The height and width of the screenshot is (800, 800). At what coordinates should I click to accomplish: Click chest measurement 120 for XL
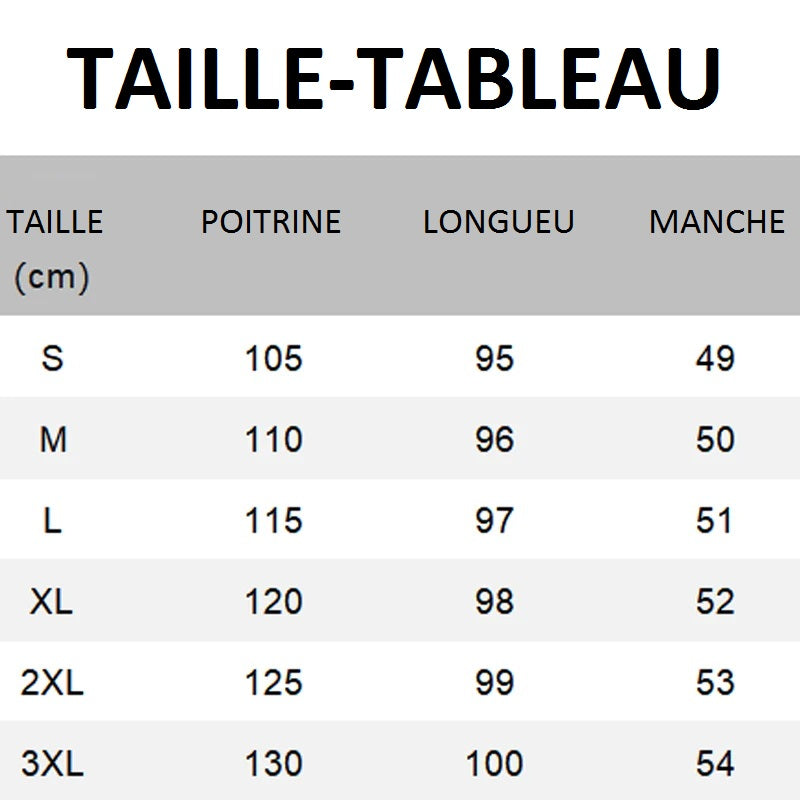(273, 601)
